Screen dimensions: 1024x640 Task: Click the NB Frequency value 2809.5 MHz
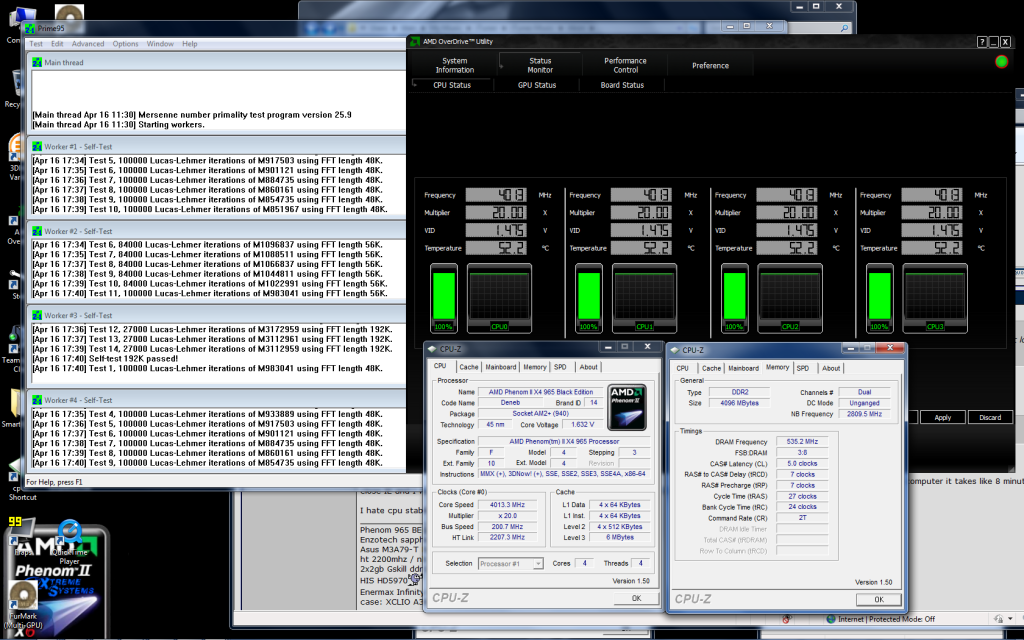(x=864, y=414)
